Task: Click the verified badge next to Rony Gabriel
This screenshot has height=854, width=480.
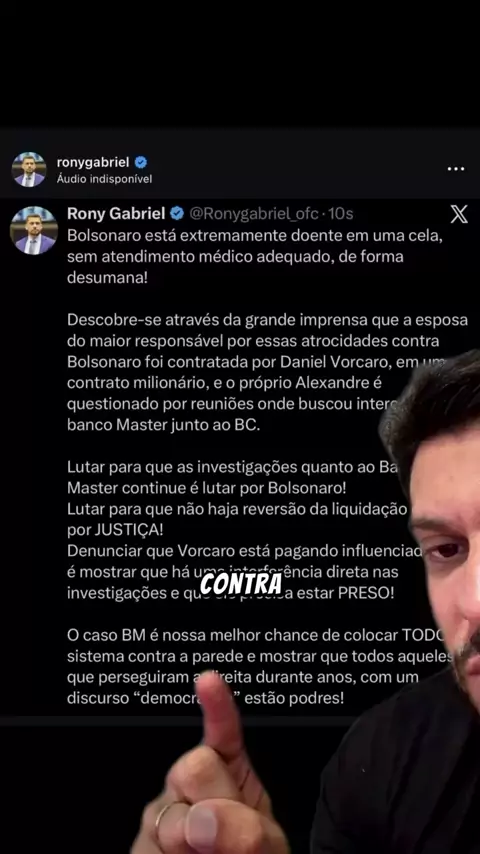Action: pyautogui.click(x=177, y=214)
